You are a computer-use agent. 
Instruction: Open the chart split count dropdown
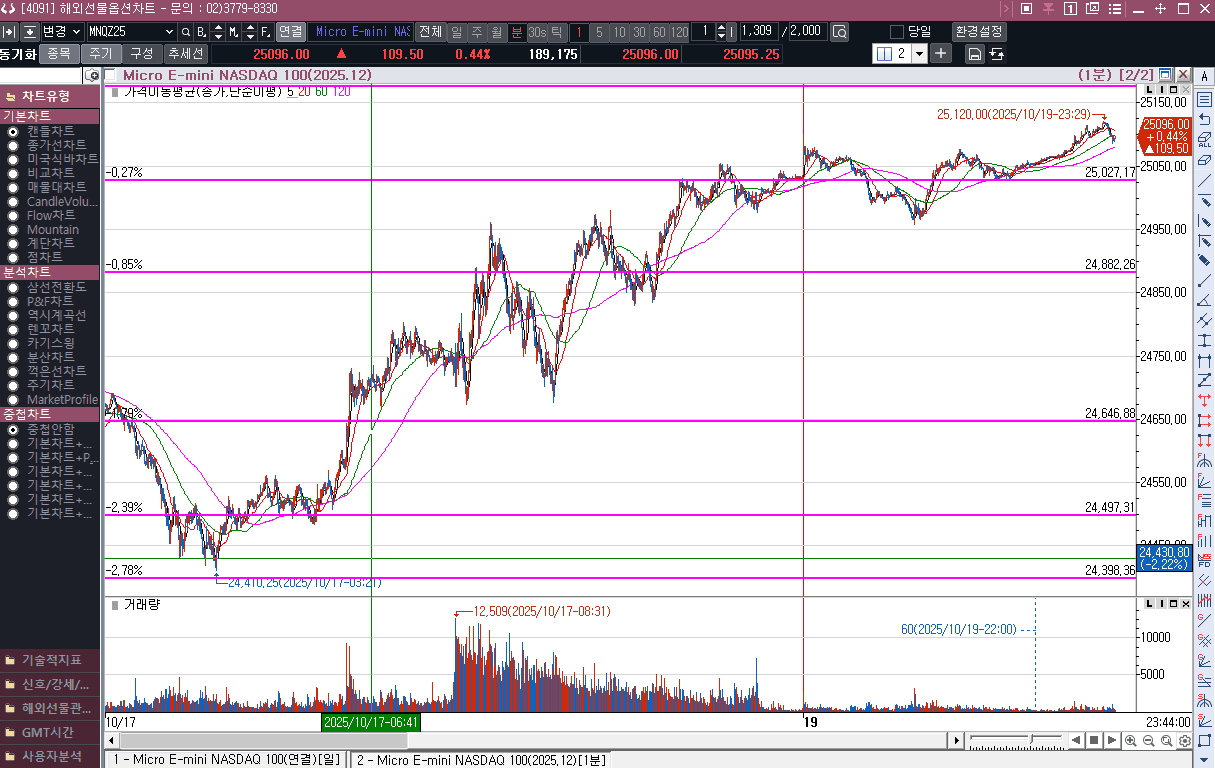pos(919,54)
